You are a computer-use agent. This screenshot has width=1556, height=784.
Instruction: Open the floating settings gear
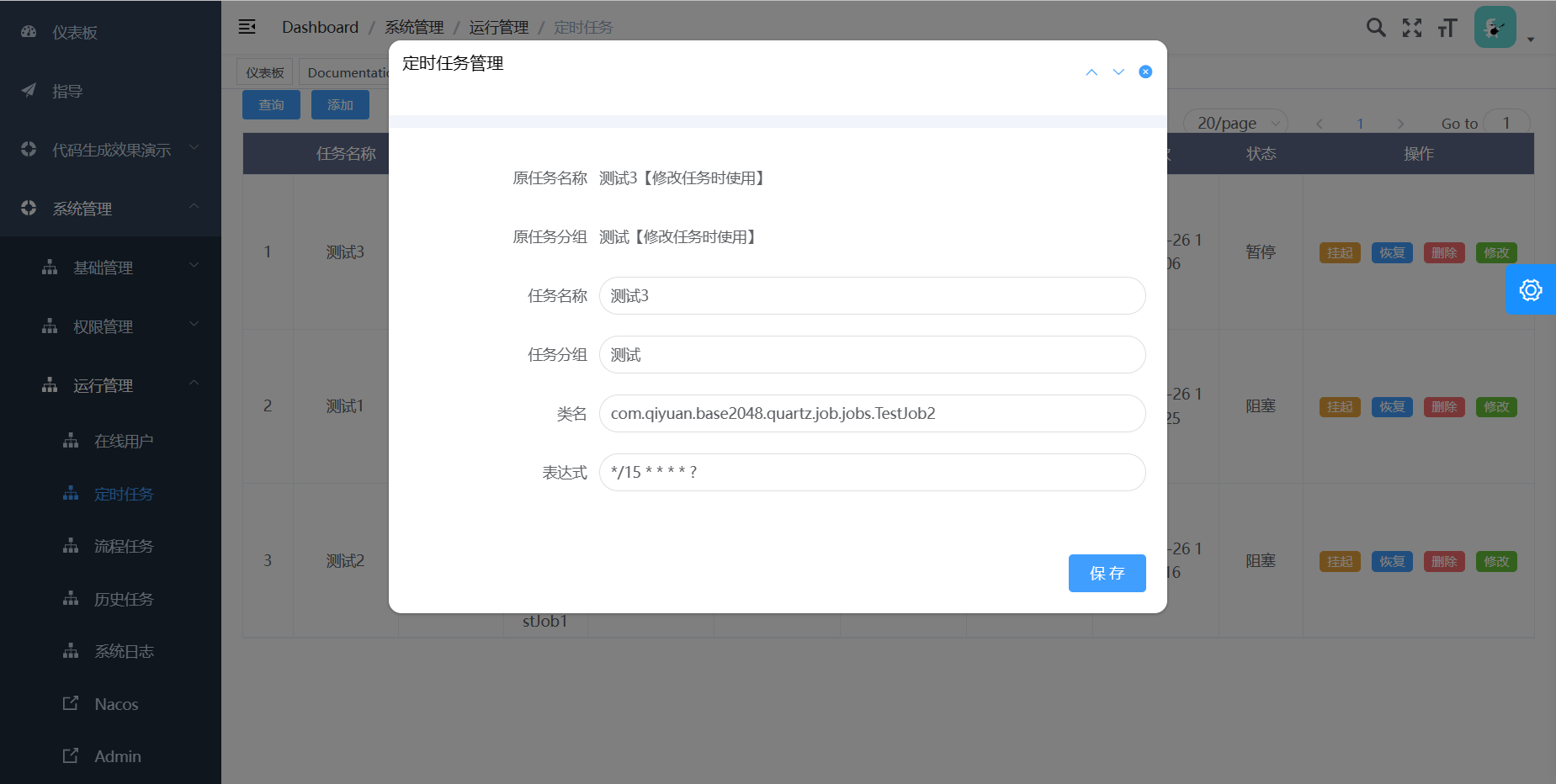point(1532,289)
